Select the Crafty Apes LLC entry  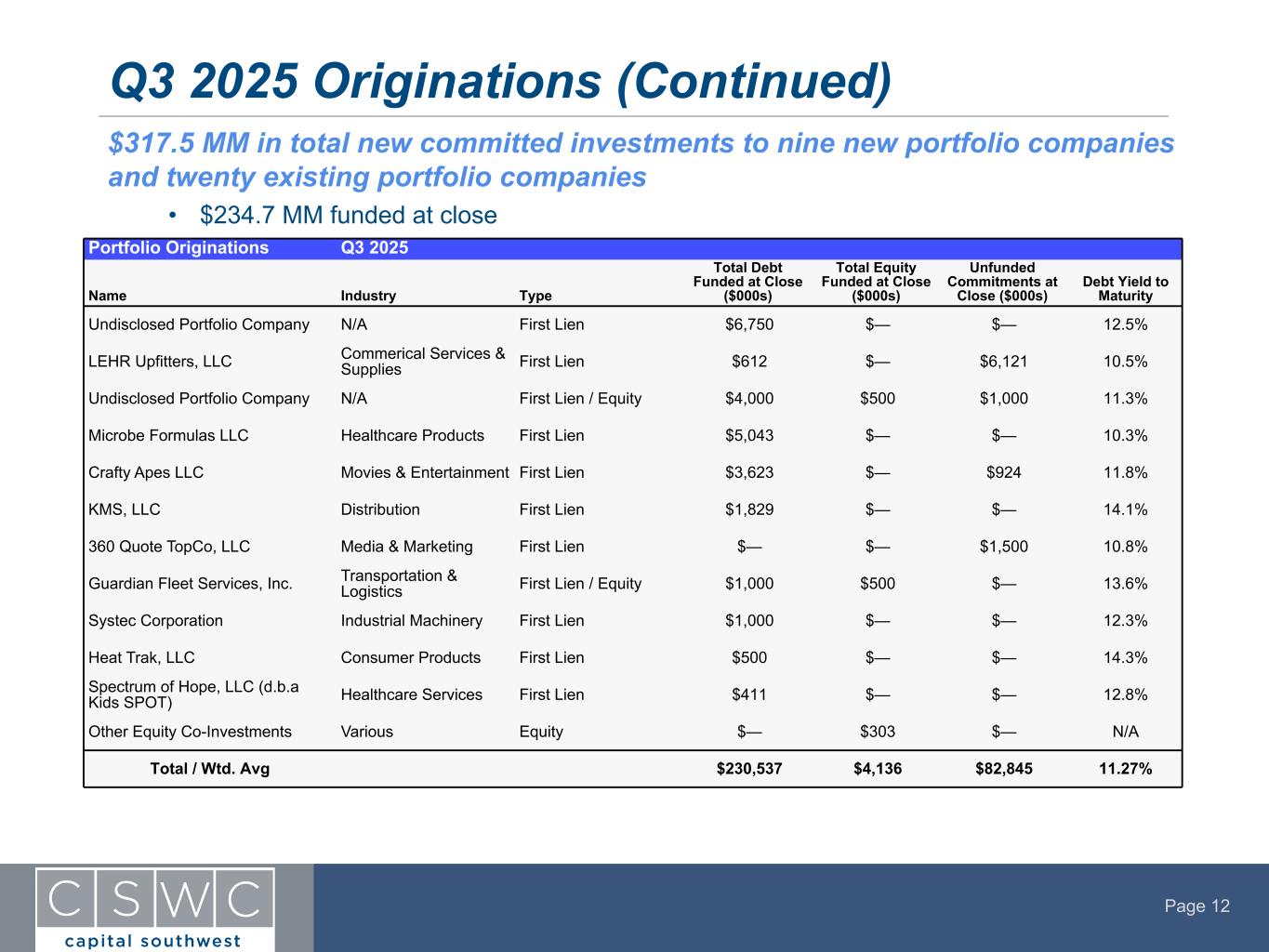click(x=146, y=473)
